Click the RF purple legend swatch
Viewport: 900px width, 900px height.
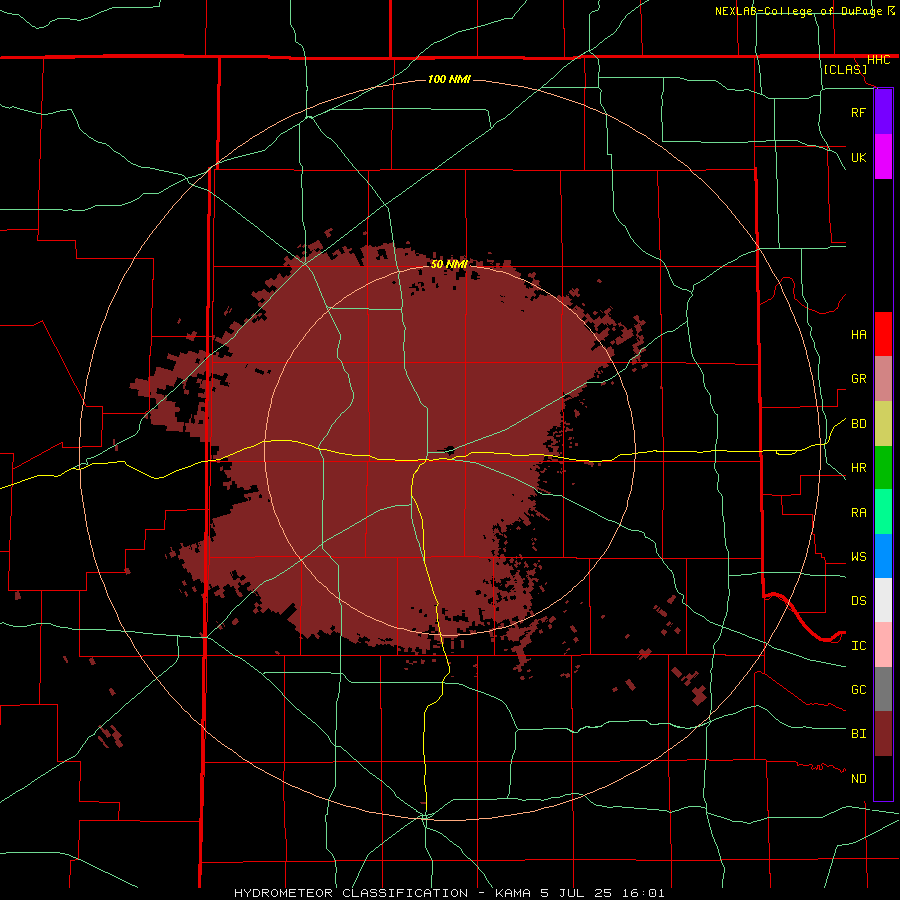point(883,112)
